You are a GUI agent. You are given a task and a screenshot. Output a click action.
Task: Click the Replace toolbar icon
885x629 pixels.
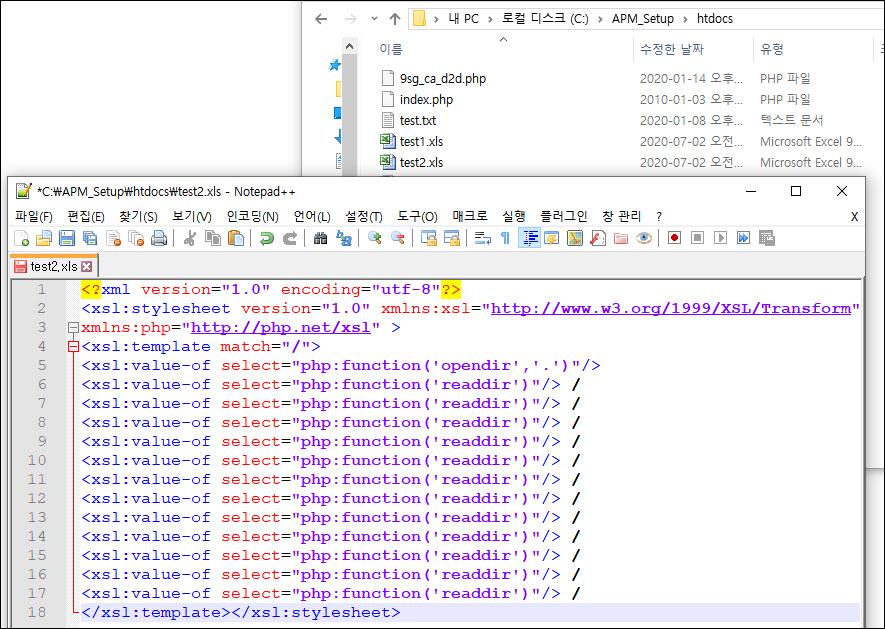tap(344, 238)
